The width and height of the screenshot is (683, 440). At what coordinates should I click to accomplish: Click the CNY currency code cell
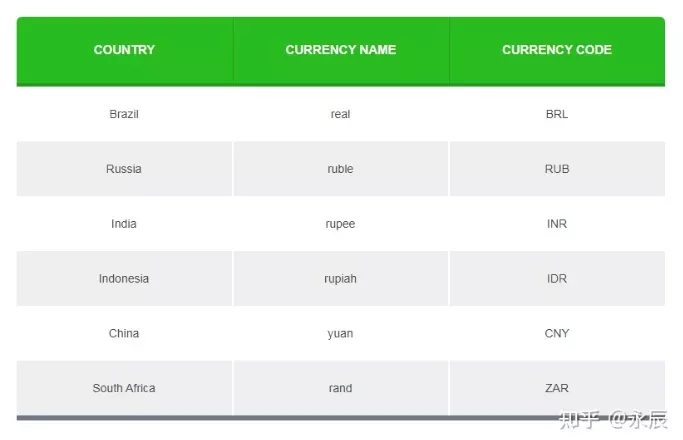(x=557, y=333)
